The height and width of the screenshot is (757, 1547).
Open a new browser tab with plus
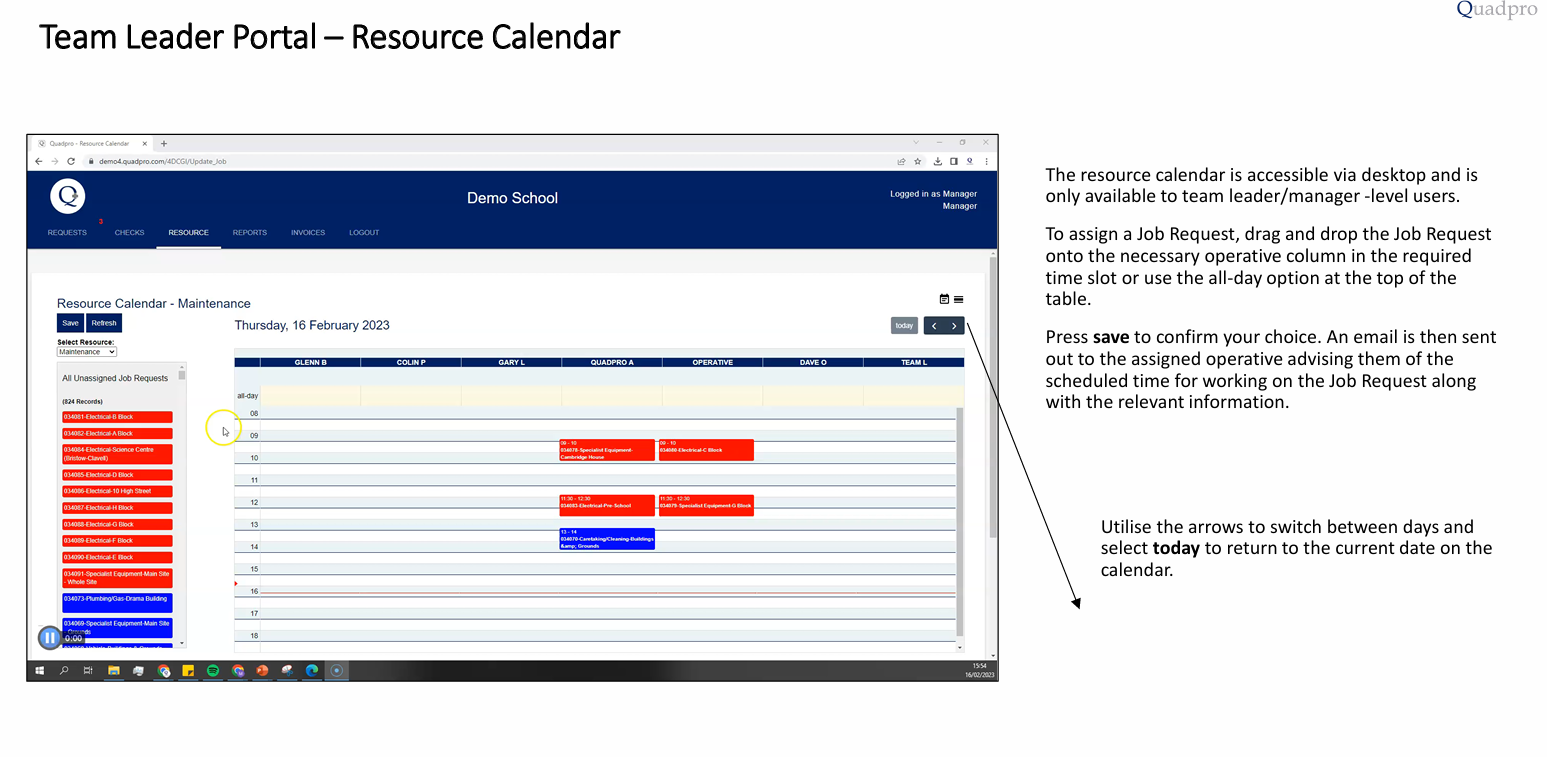(164, 143)
